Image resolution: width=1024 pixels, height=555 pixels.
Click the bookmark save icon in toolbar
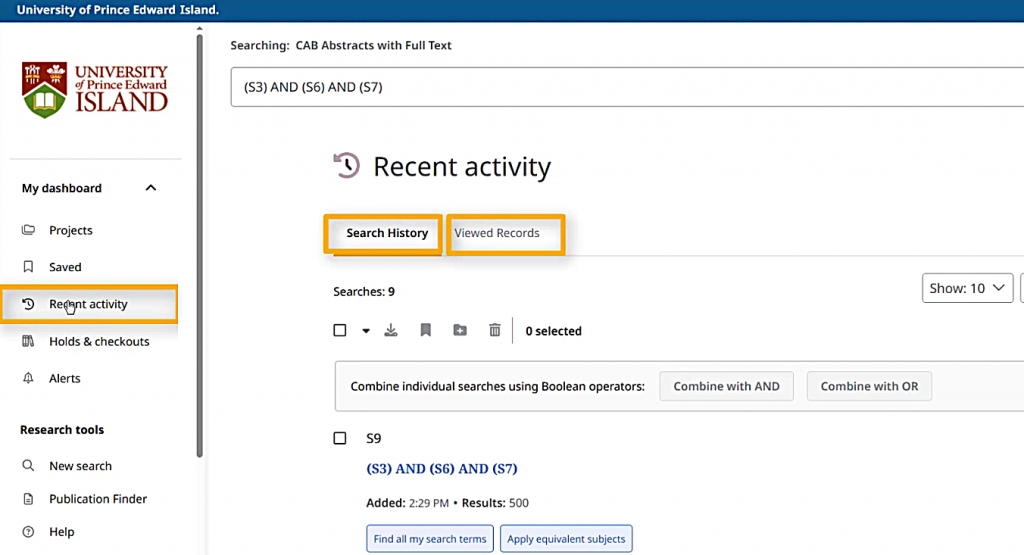click(x=425, y=330)
